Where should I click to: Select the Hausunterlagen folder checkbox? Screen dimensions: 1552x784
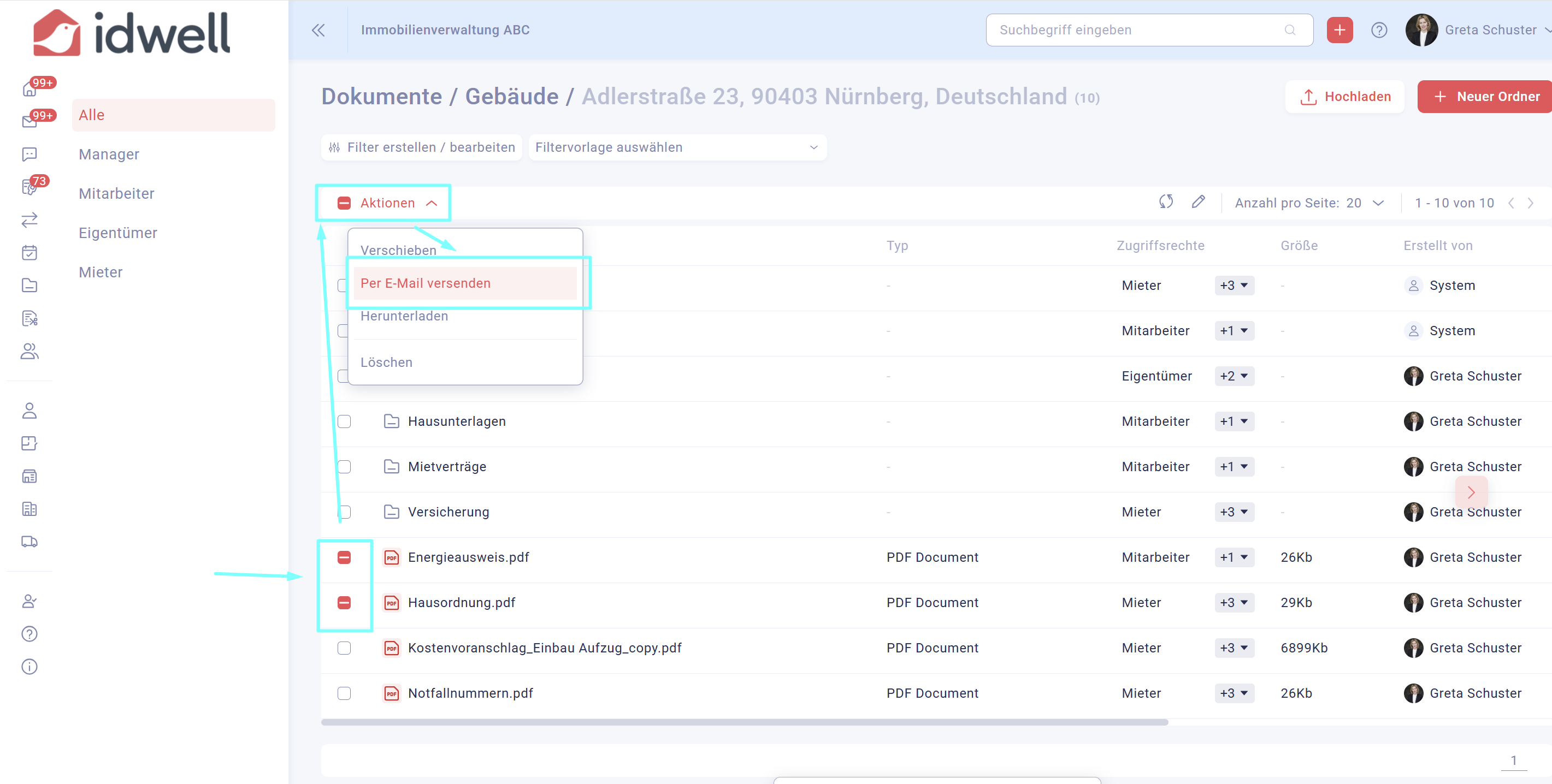[344, 421]
